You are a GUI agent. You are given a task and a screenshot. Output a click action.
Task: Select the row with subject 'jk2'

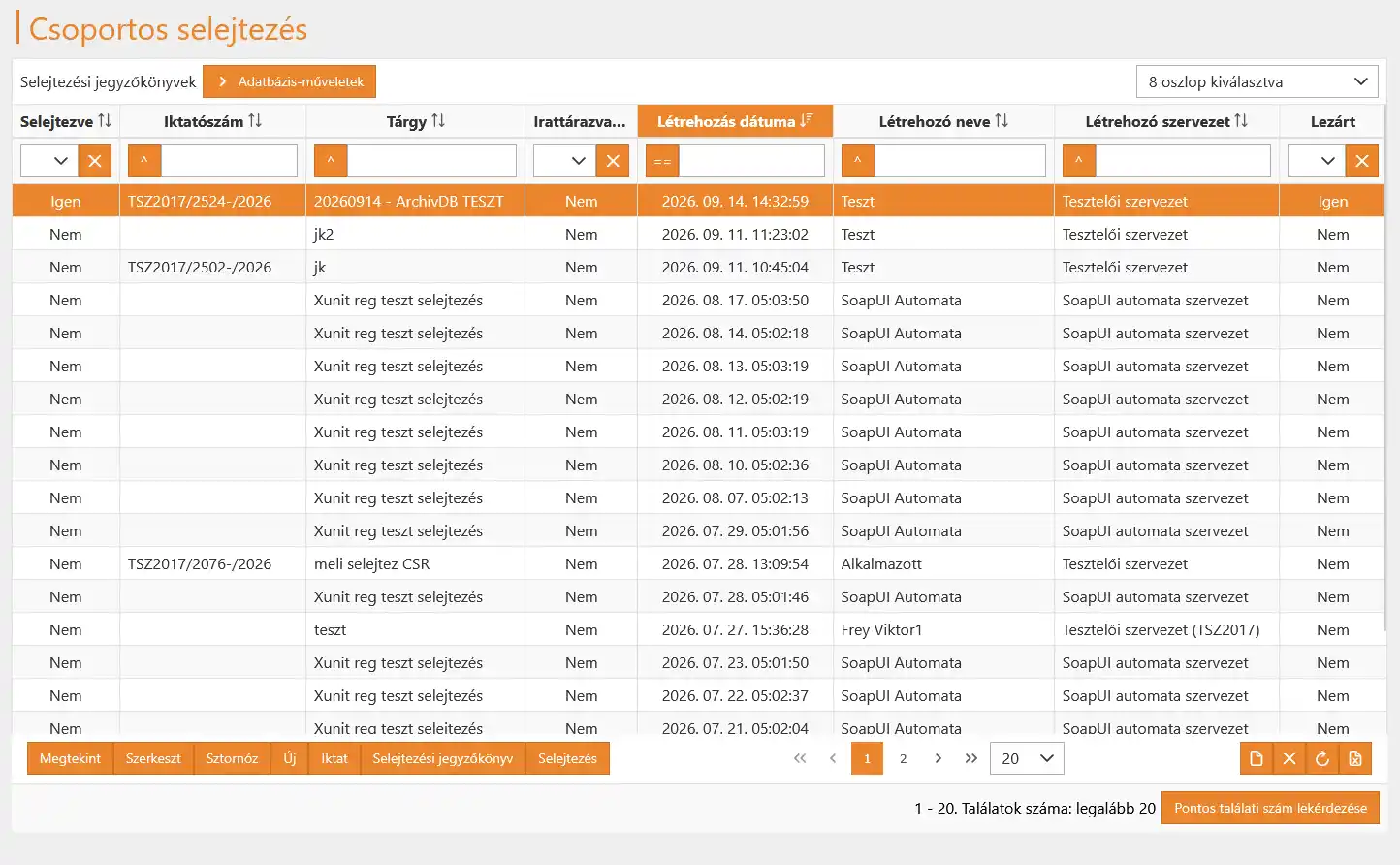pyautogui.click(x=698, y=234)
